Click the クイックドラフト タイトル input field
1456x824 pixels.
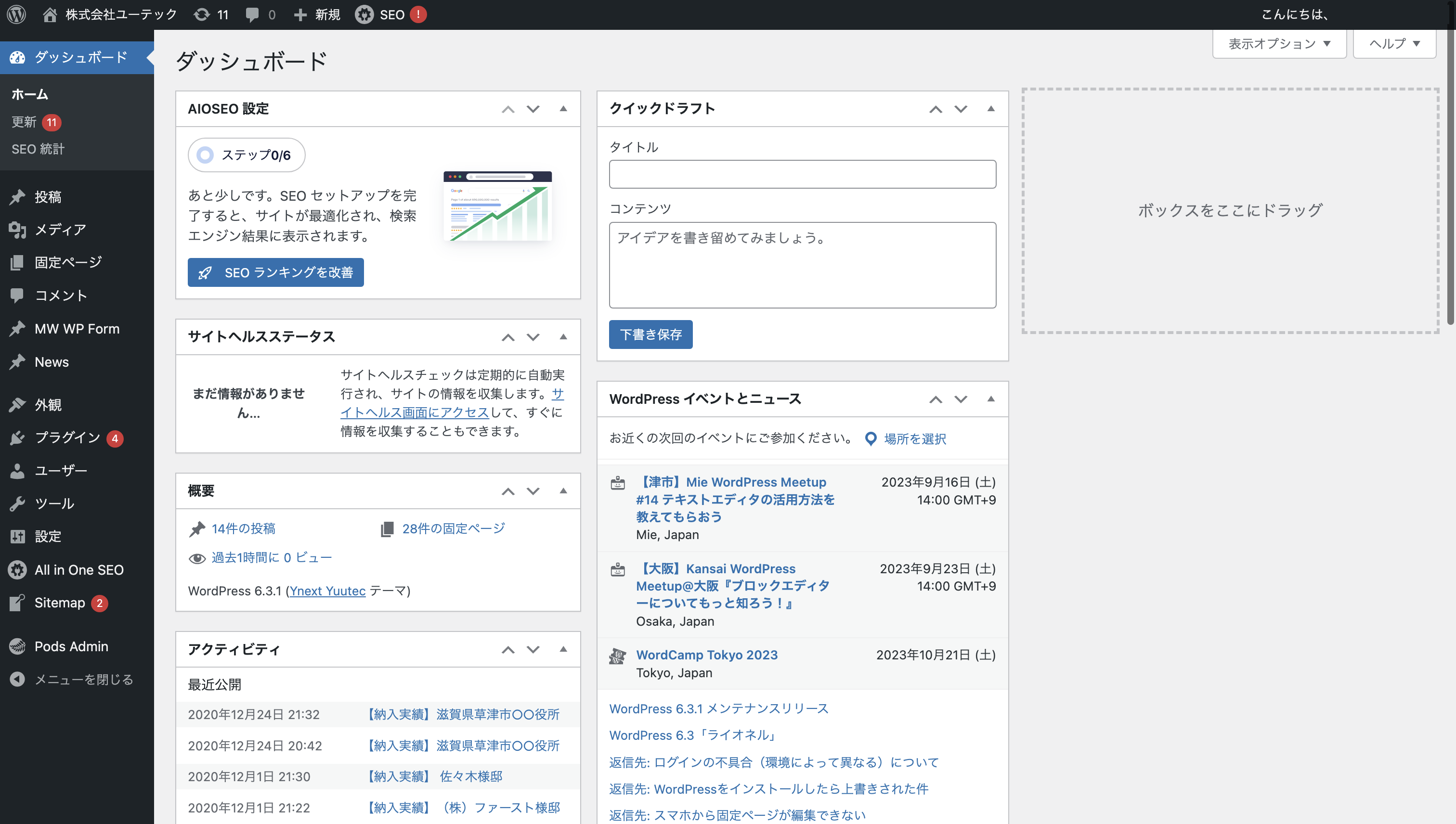point(802,174)
